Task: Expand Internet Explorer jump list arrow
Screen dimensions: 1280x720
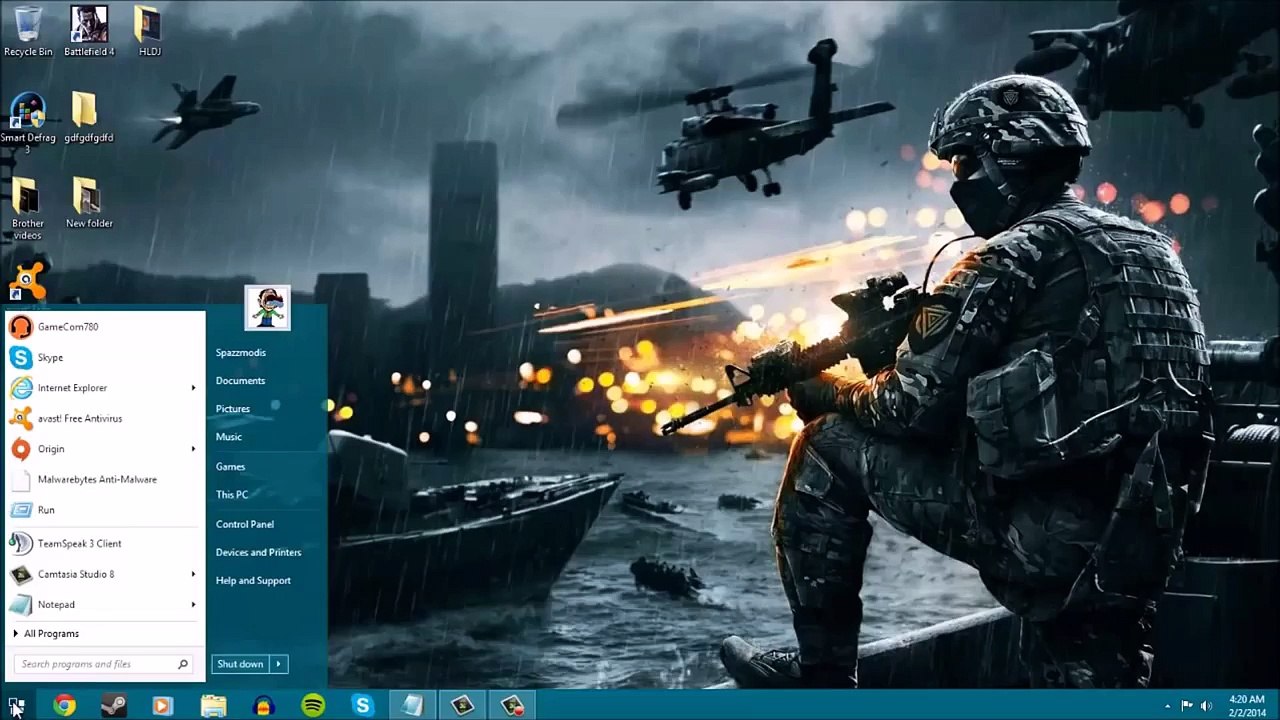Action: coord(193,388)
